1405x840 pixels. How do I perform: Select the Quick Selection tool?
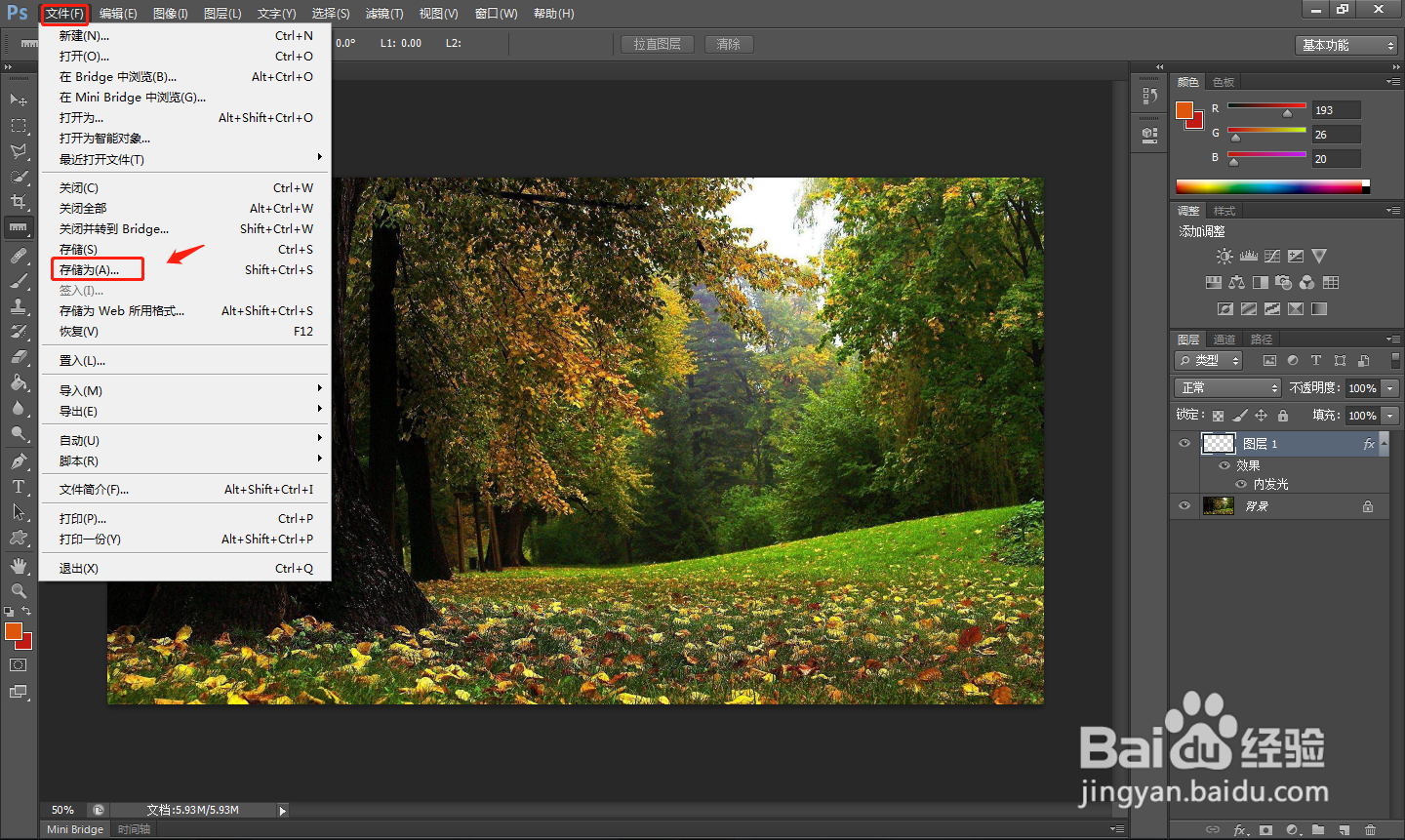(18, 177)
